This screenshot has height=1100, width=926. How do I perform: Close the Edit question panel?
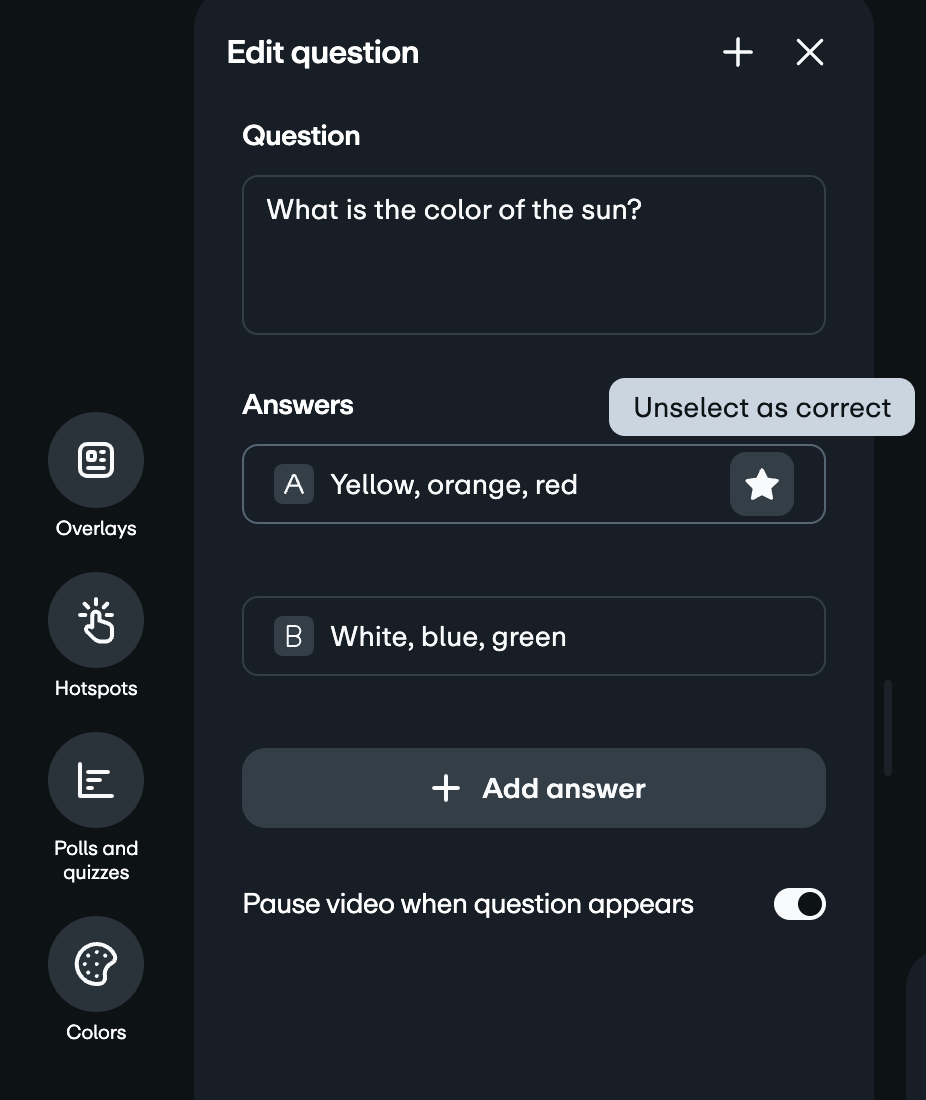(x=809, y=52)
